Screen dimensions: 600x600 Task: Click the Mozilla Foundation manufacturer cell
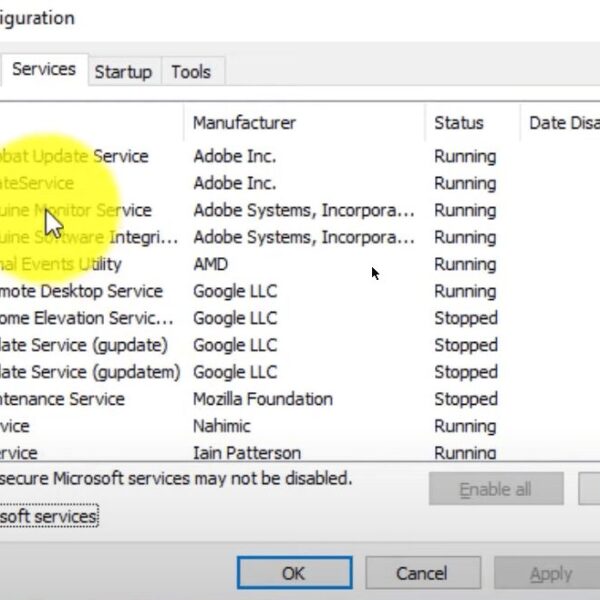[x=263, y=399]
